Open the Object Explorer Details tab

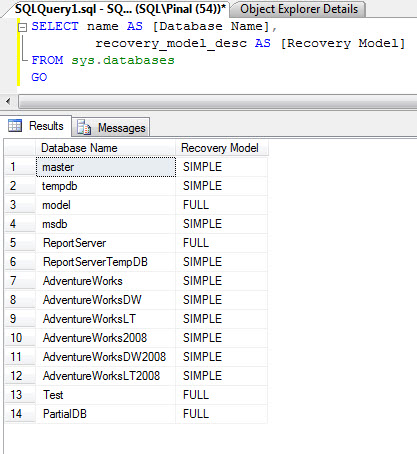point(299,9)
